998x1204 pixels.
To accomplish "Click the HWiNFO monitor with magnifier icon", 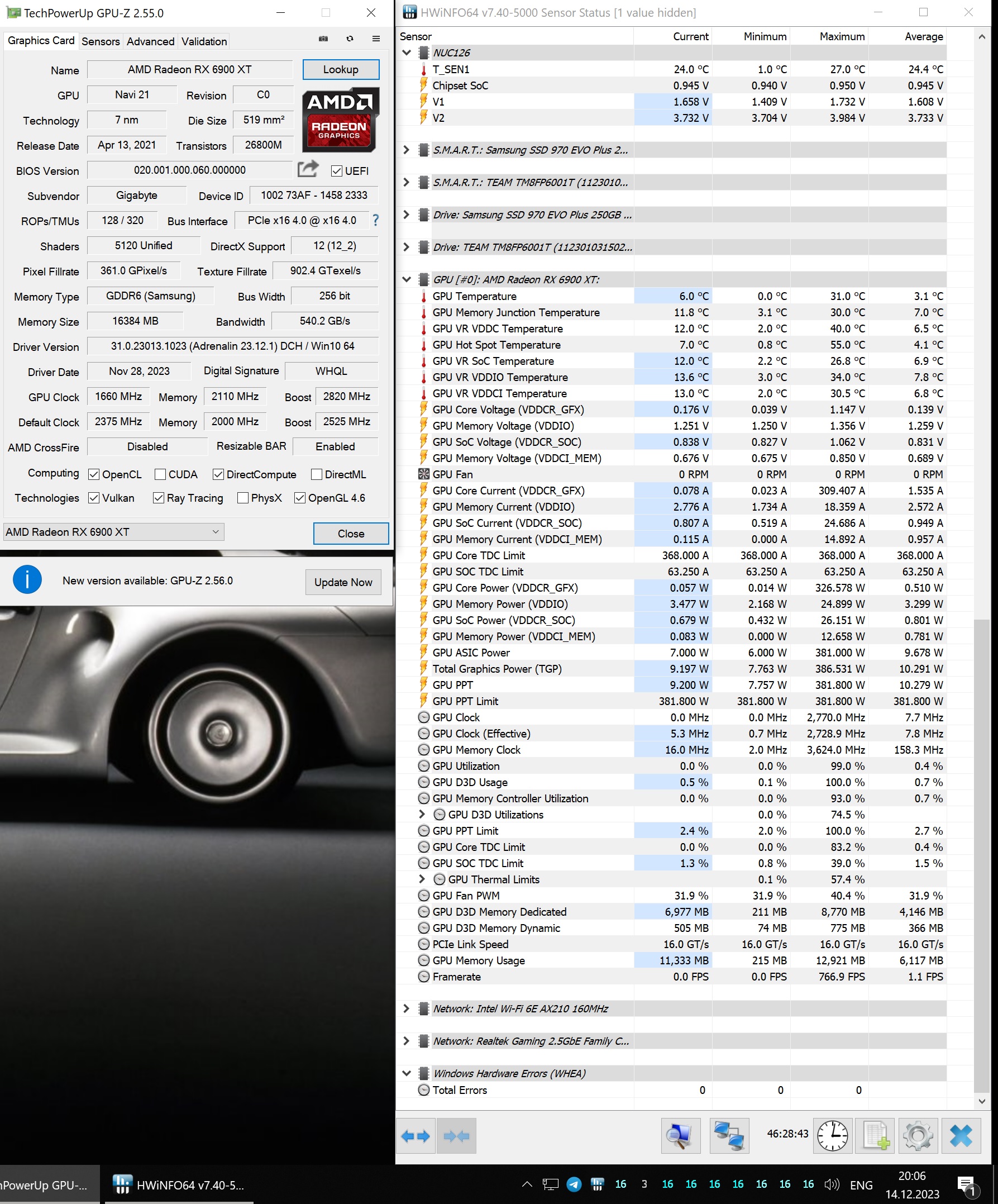I will point(680,1136).
